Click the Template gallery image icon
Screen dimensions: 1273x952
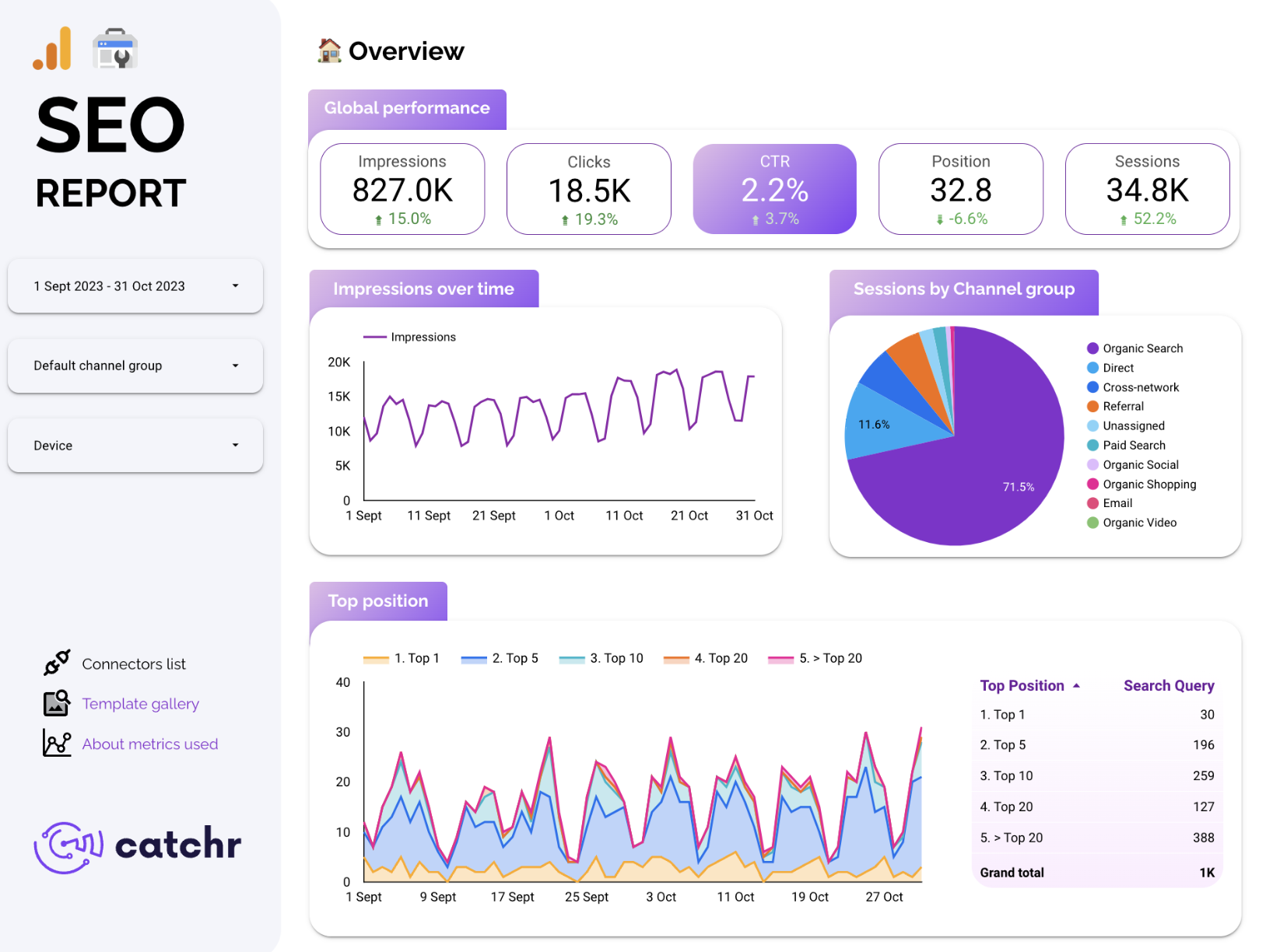tap(56, 703)
